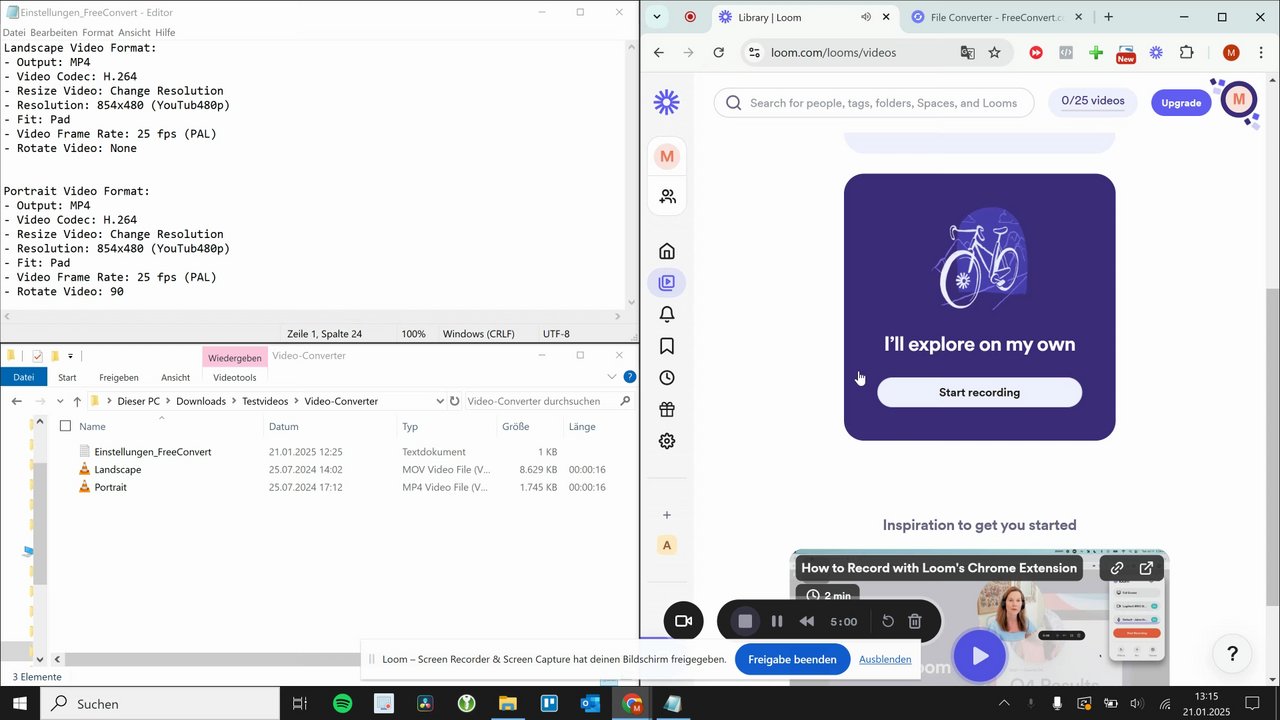The width and height of the screenshot is (1280, 720).
Task: Open the Loom profile avatar
Action: point(1239,100)
